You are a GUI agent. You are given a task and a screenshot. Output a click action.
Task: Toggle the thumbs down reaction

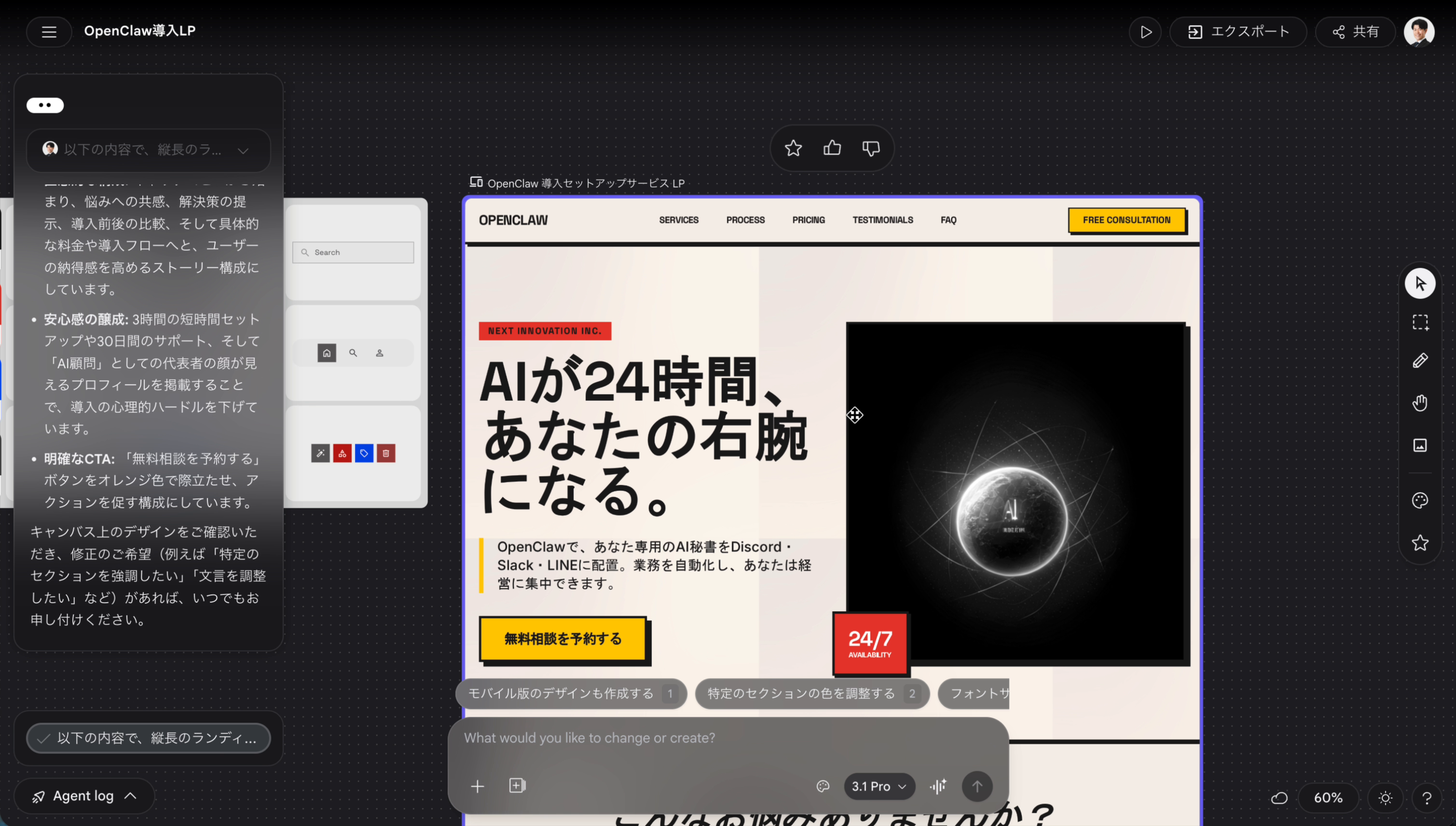point(870,148)
